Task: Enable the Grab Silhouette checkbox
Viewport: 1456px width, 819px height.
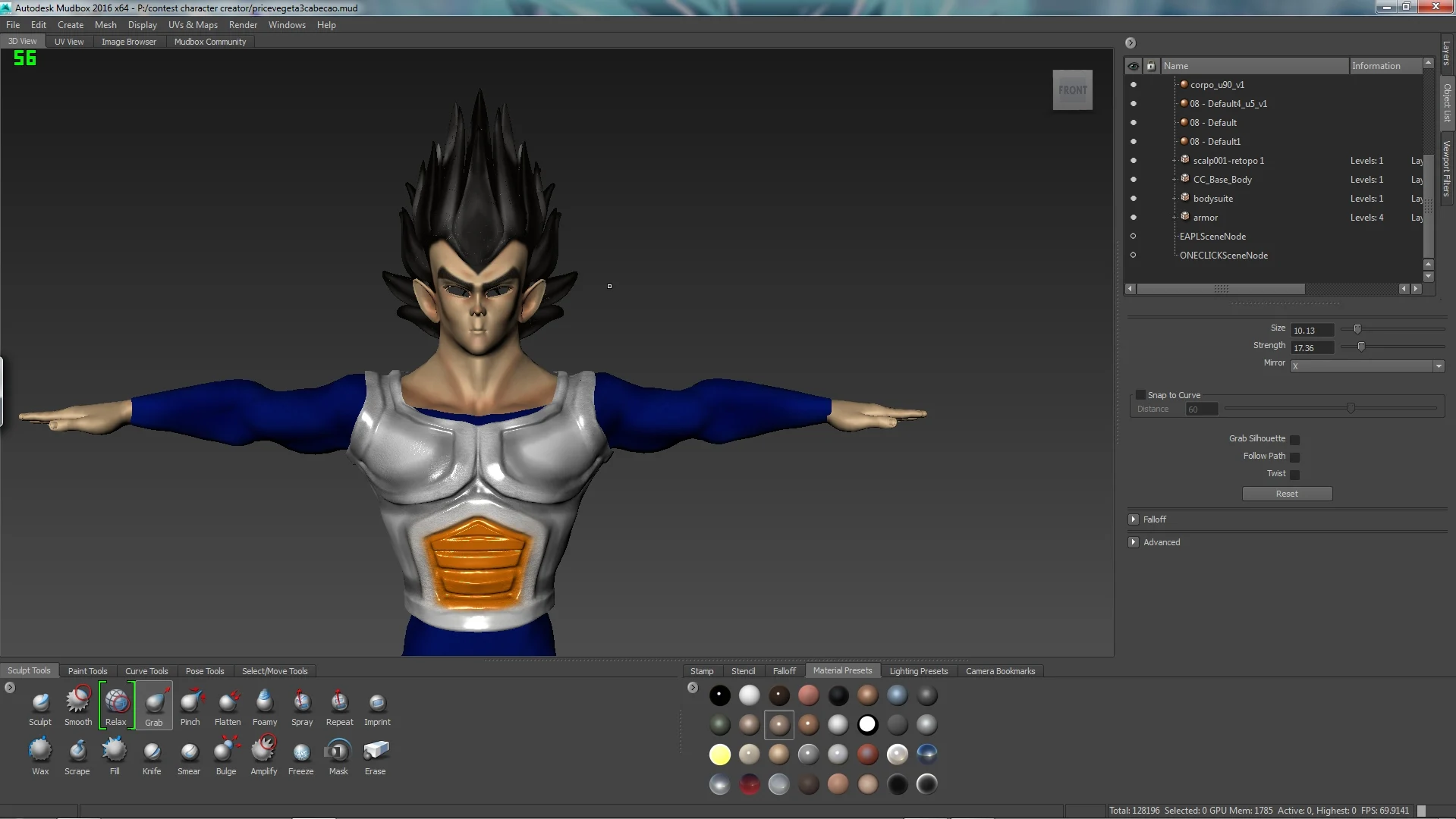Action: (1295, 439)
